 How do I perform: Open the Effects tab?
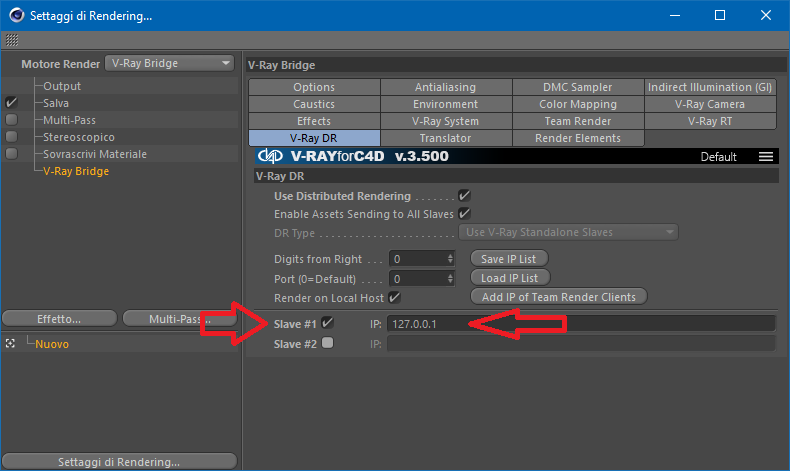(x=314, y=121)
